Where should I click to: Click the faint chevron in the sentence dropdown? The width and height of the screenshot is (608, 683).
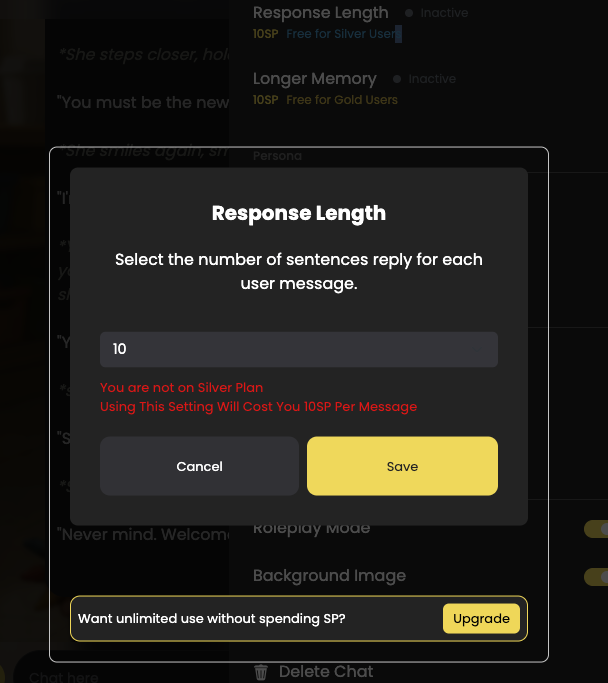tap(479, 349)
